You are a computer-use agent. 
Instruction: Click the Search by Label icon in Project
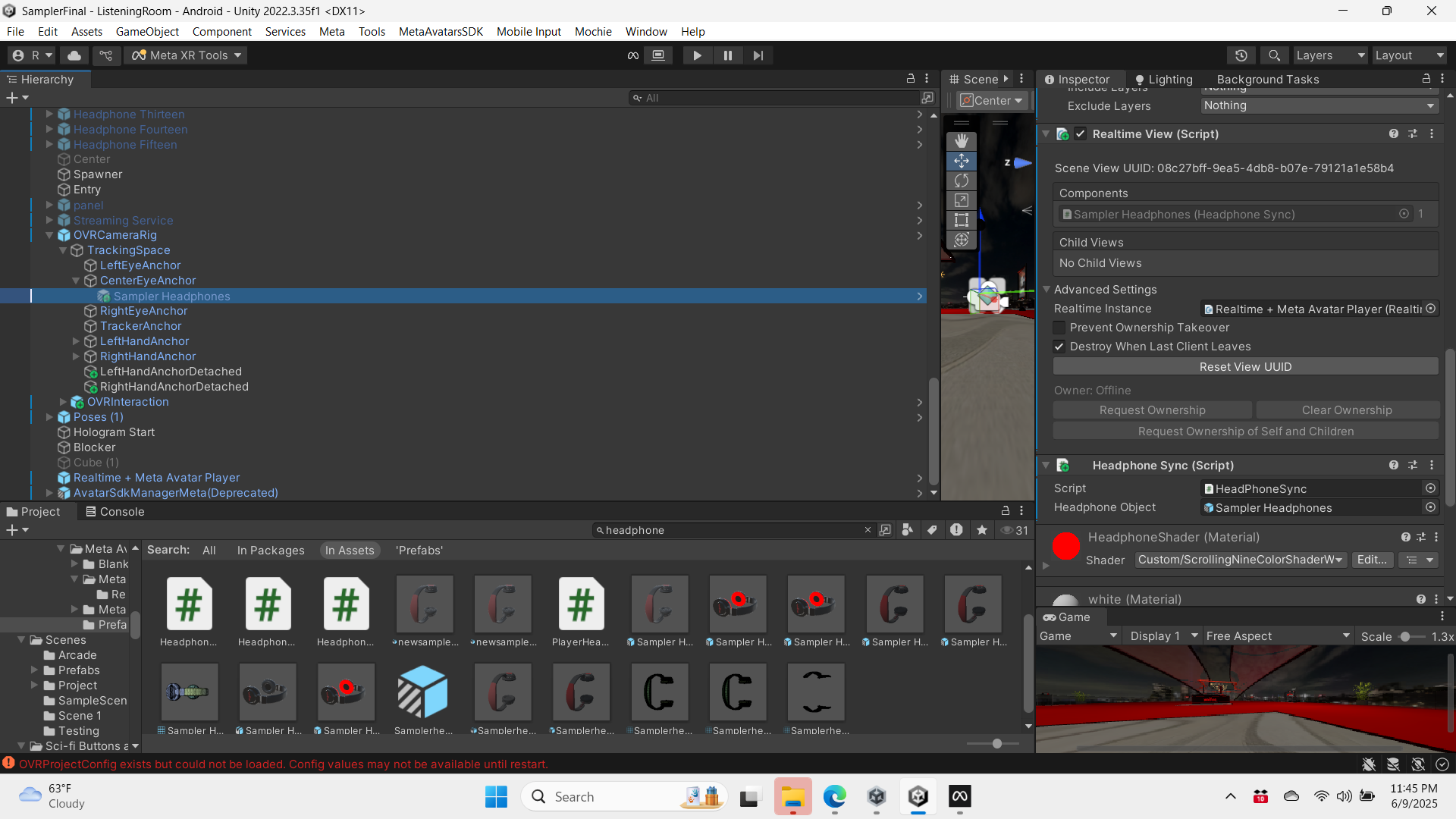(932, 530)
